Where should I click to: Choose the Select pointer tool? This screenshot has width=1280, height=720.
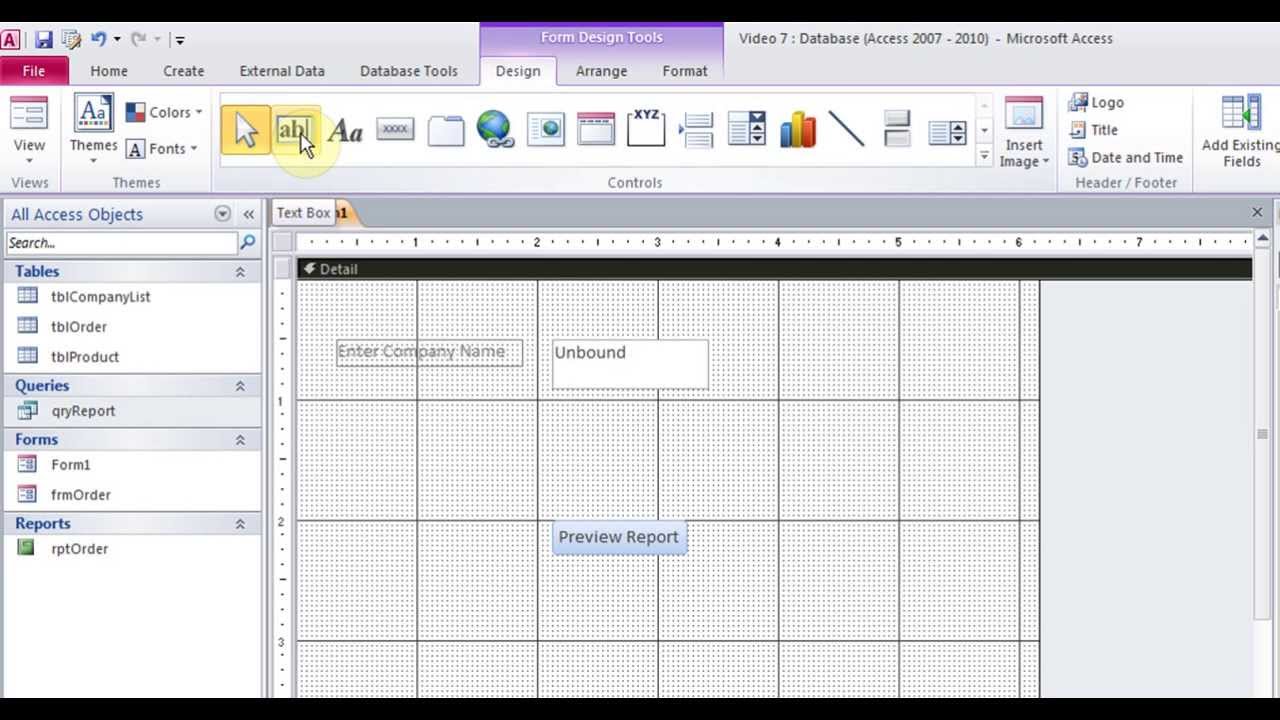pos(246,130)
